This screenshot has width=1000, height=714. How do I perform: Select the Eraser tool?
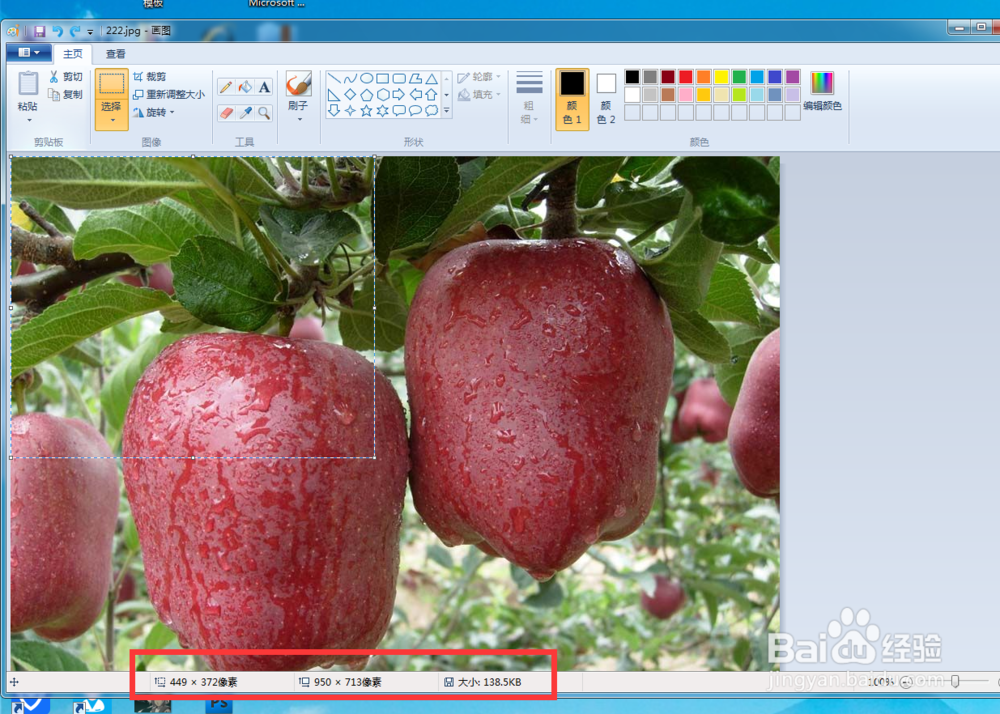point(226,113)
